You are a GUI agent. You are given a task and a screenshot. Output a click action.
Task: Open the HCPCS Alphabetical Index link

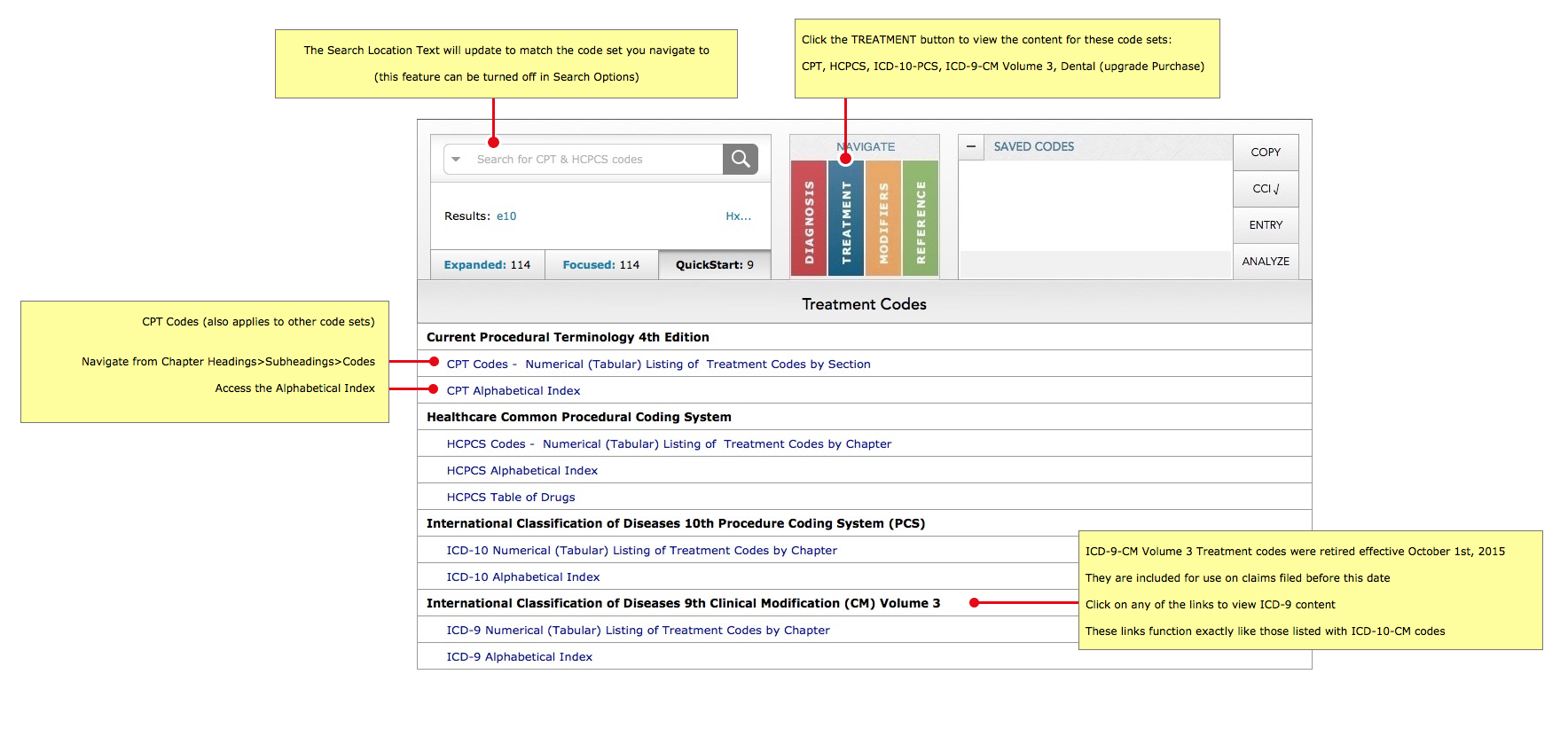pyautogui.click(x=522, y=471)
